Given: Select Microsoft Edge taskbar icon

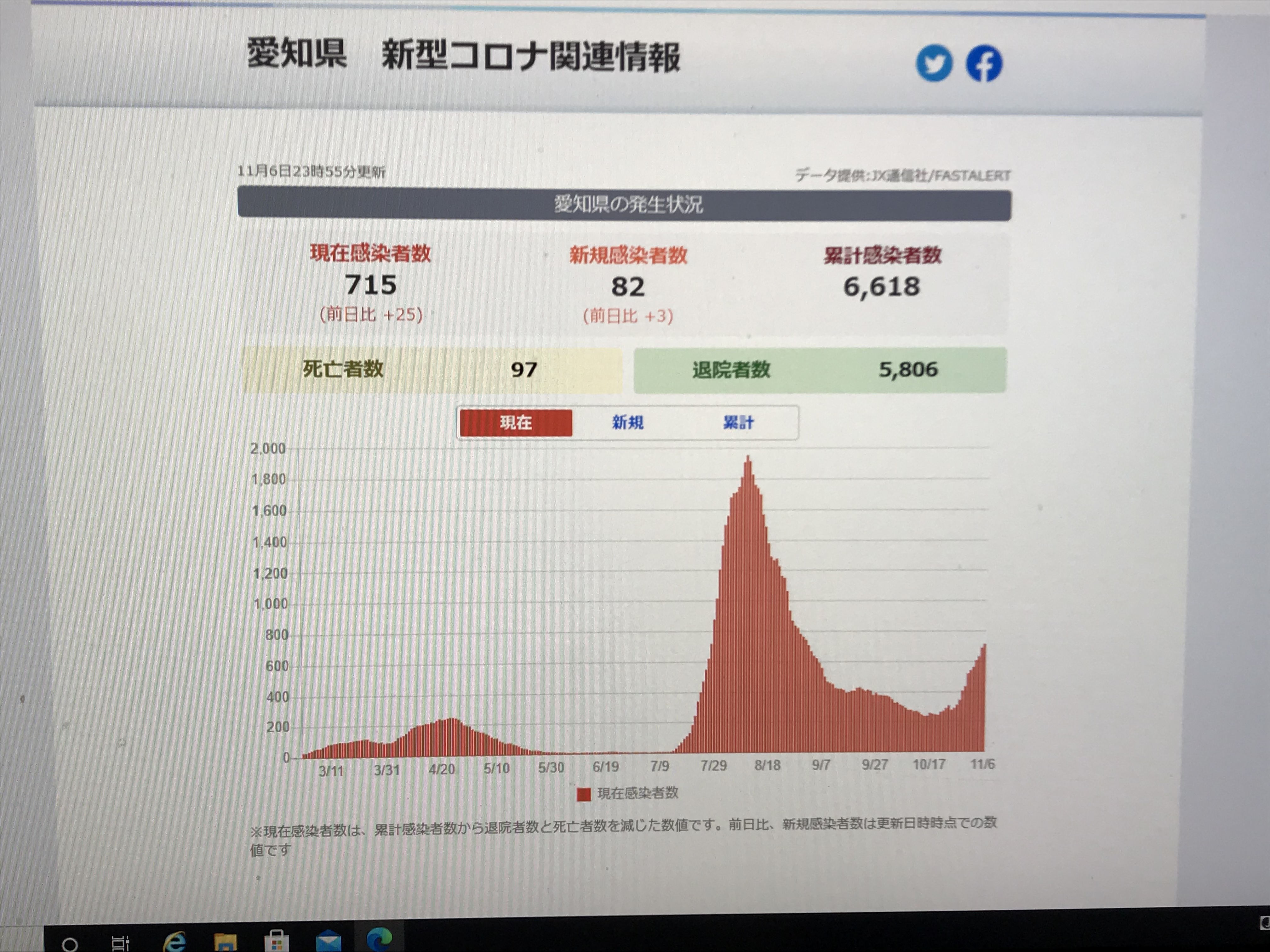Looking at the screenshot, I should click(380, 939).
